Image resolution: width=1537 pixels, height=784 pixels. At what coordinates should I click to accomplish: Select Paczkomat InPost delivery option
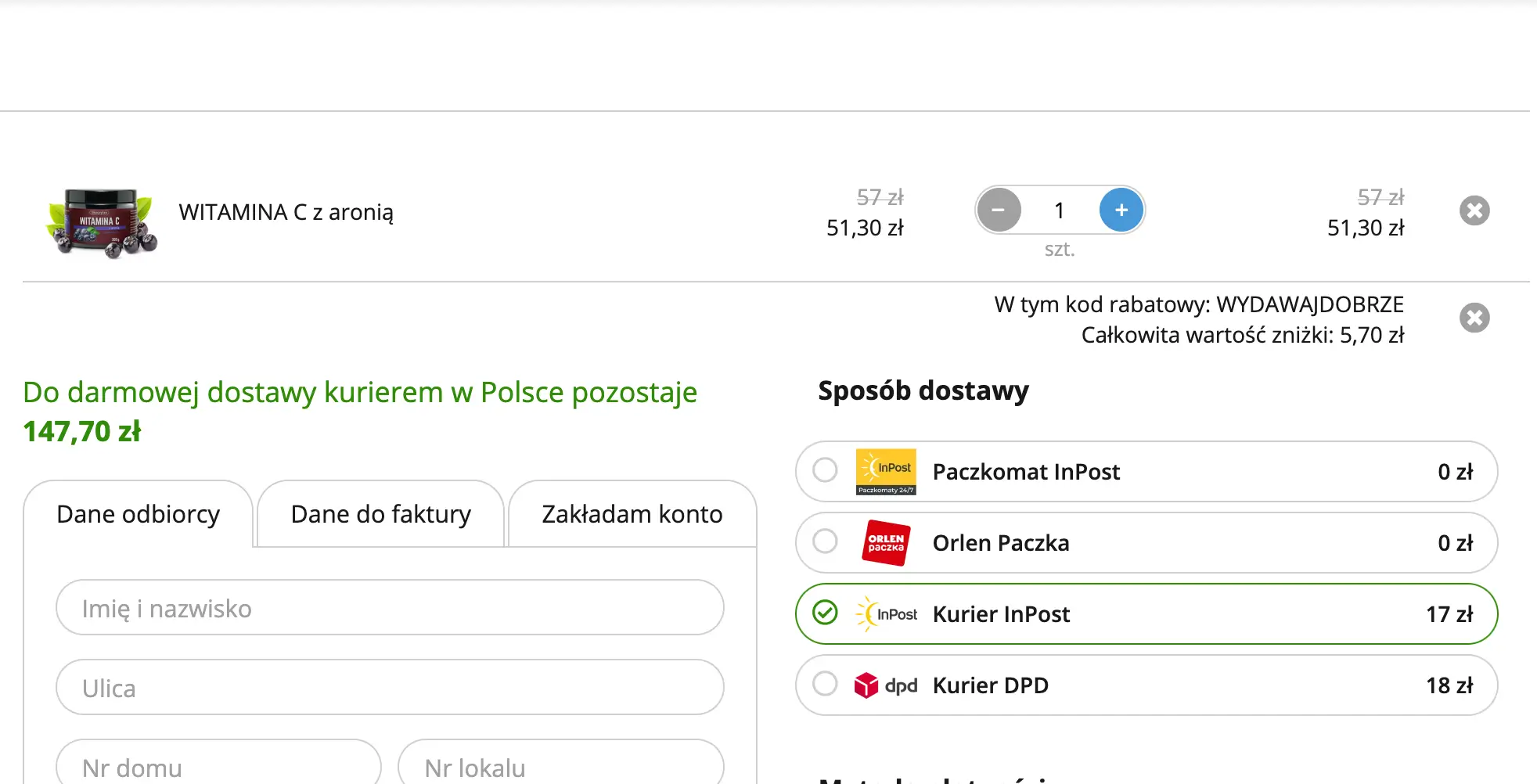tap(825, 471)
